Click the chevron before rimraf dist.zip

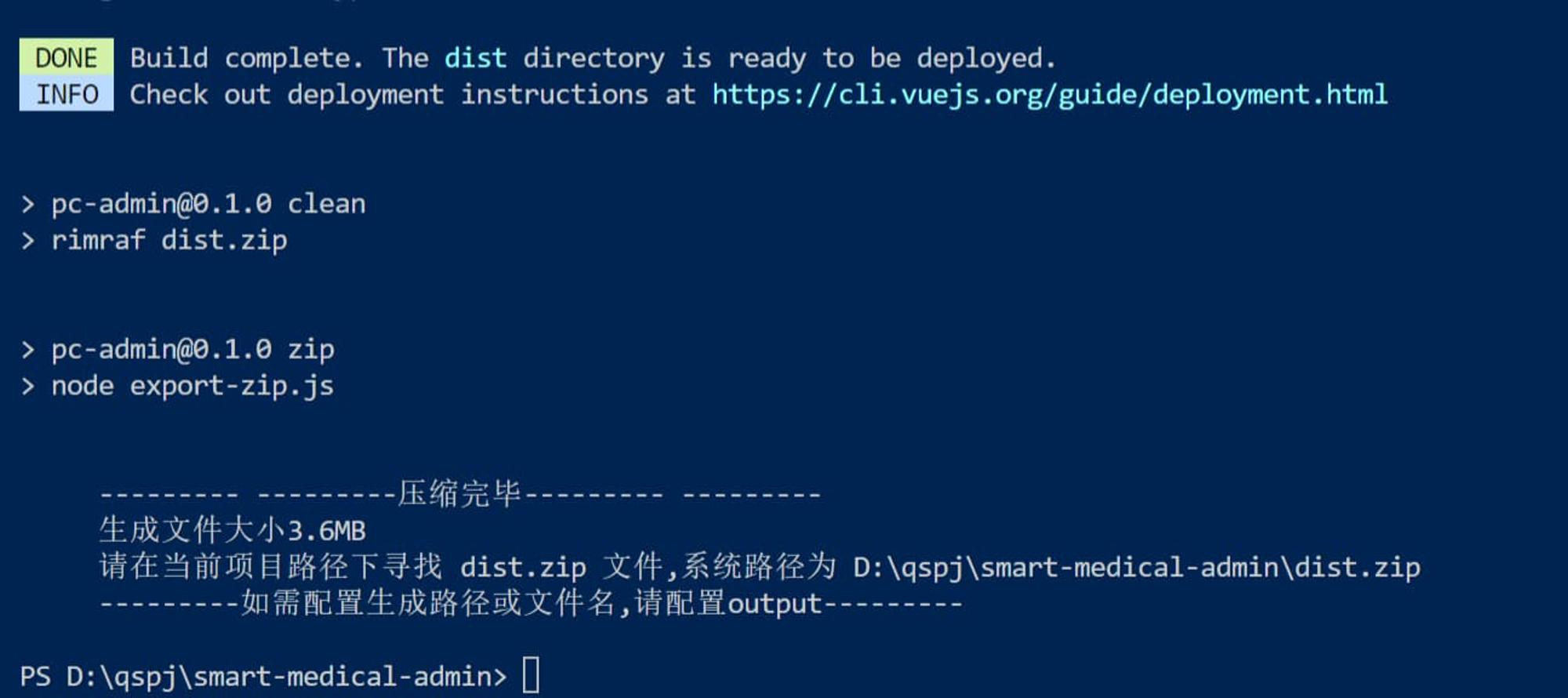coord(28,241)
